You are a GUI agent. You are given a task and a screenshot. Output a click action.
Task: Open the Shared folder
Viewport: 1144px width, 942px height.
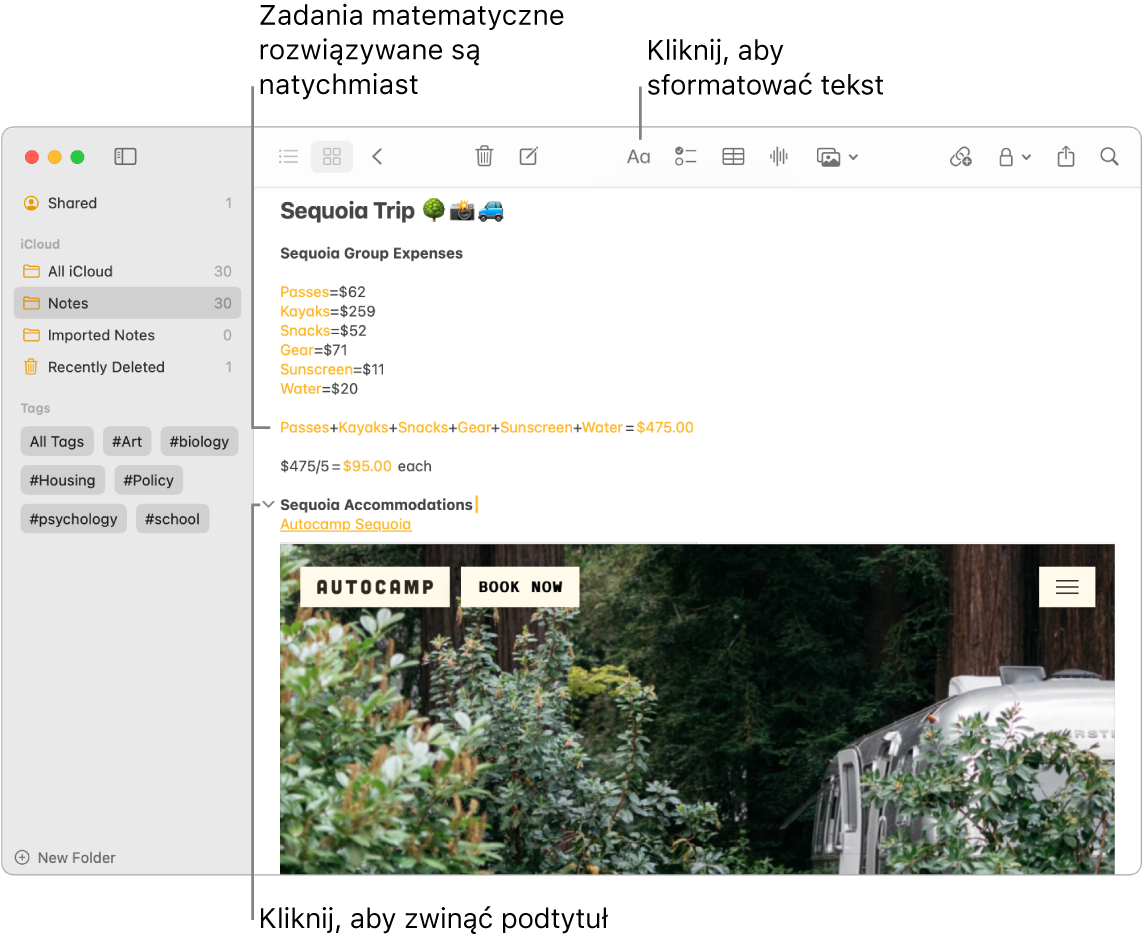click(x=128, y=203)
